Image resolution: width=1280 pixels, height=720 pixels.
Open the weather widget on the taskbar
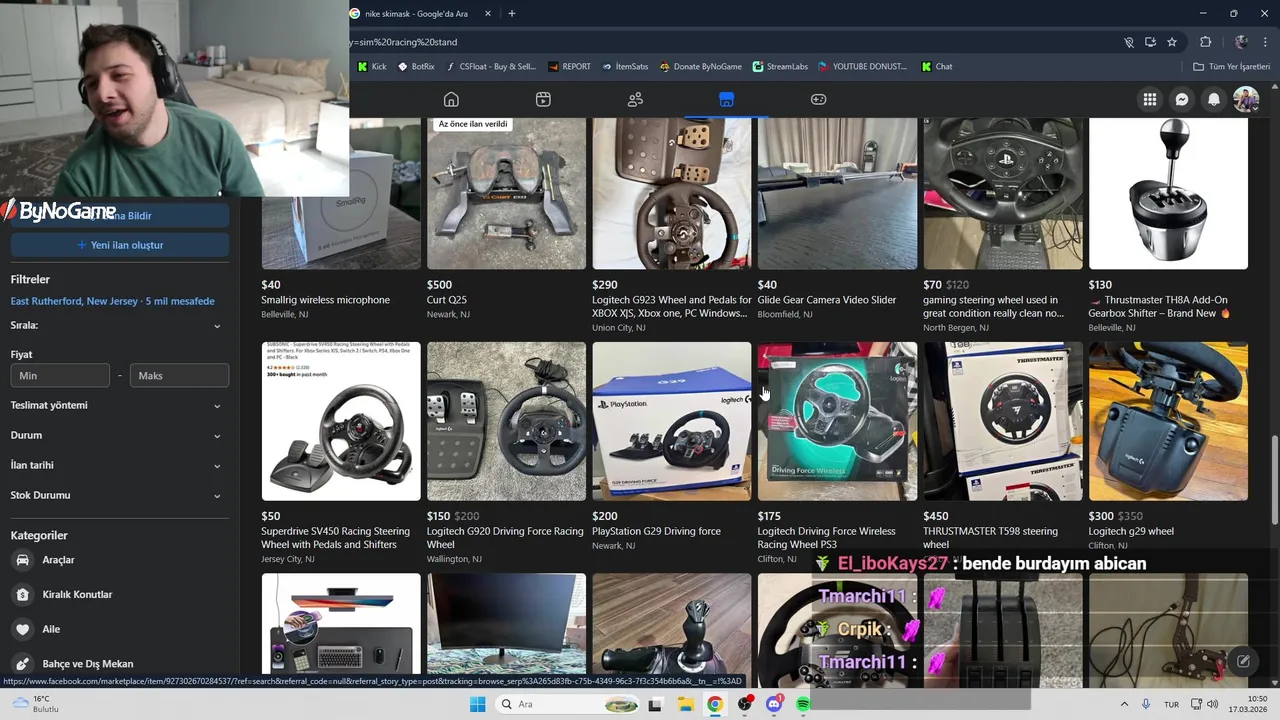click(x=37, y=704)
